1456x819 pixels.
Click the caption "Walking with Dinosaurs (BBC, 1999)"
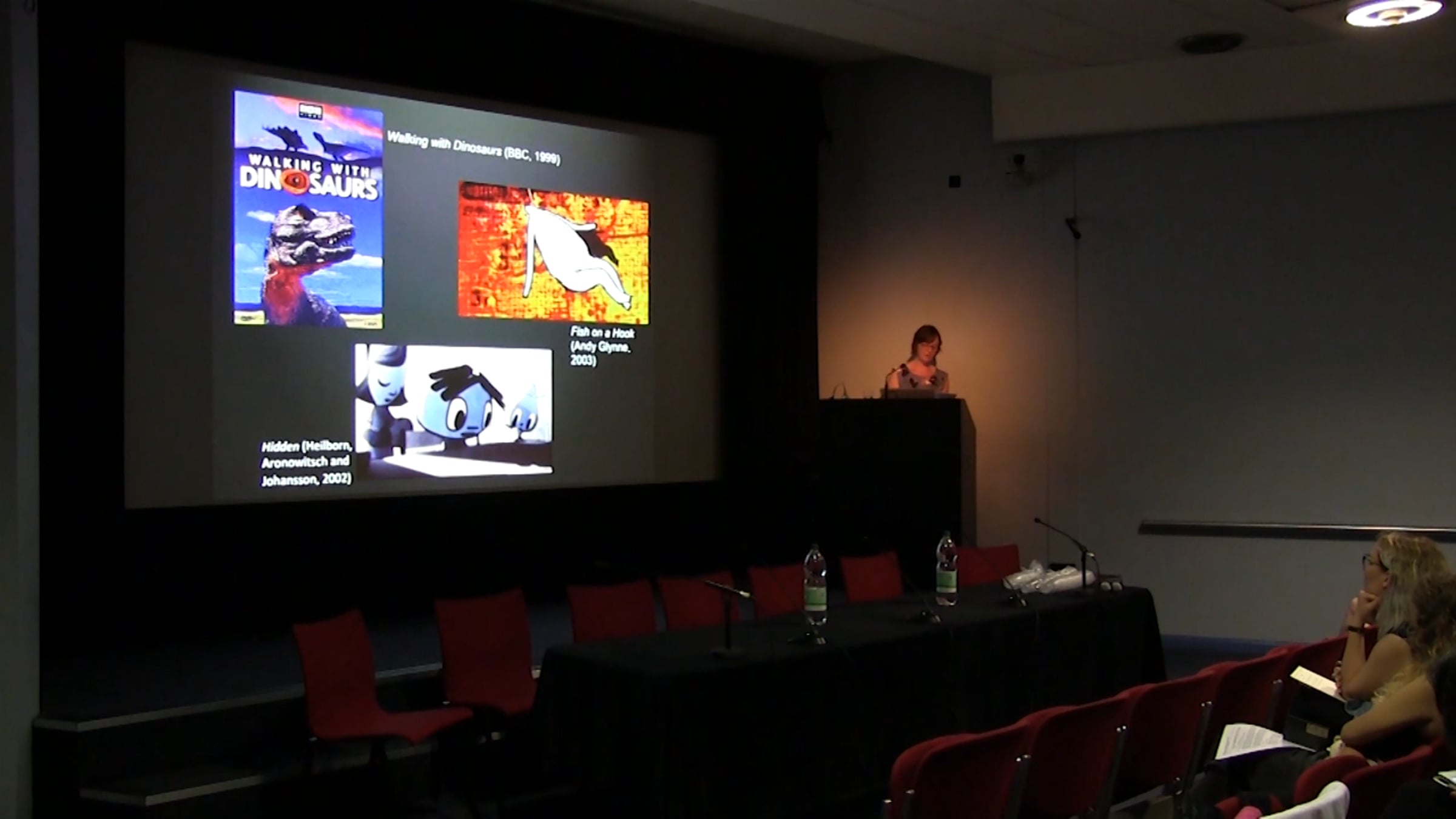click(x=474, y=148)
